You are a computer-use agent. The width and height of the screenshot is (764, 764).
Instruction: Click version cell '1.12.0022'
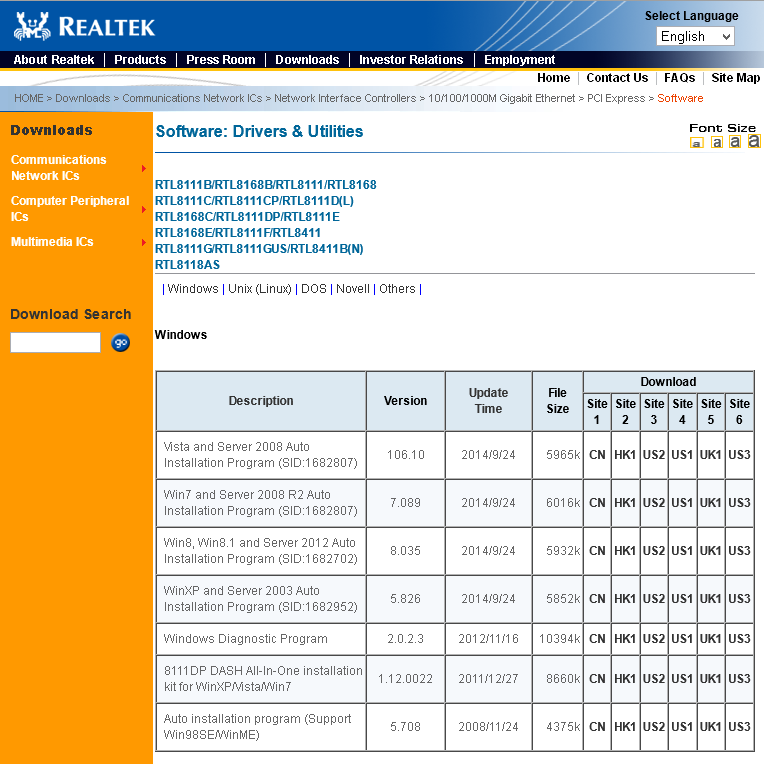(x=405, y=679)
